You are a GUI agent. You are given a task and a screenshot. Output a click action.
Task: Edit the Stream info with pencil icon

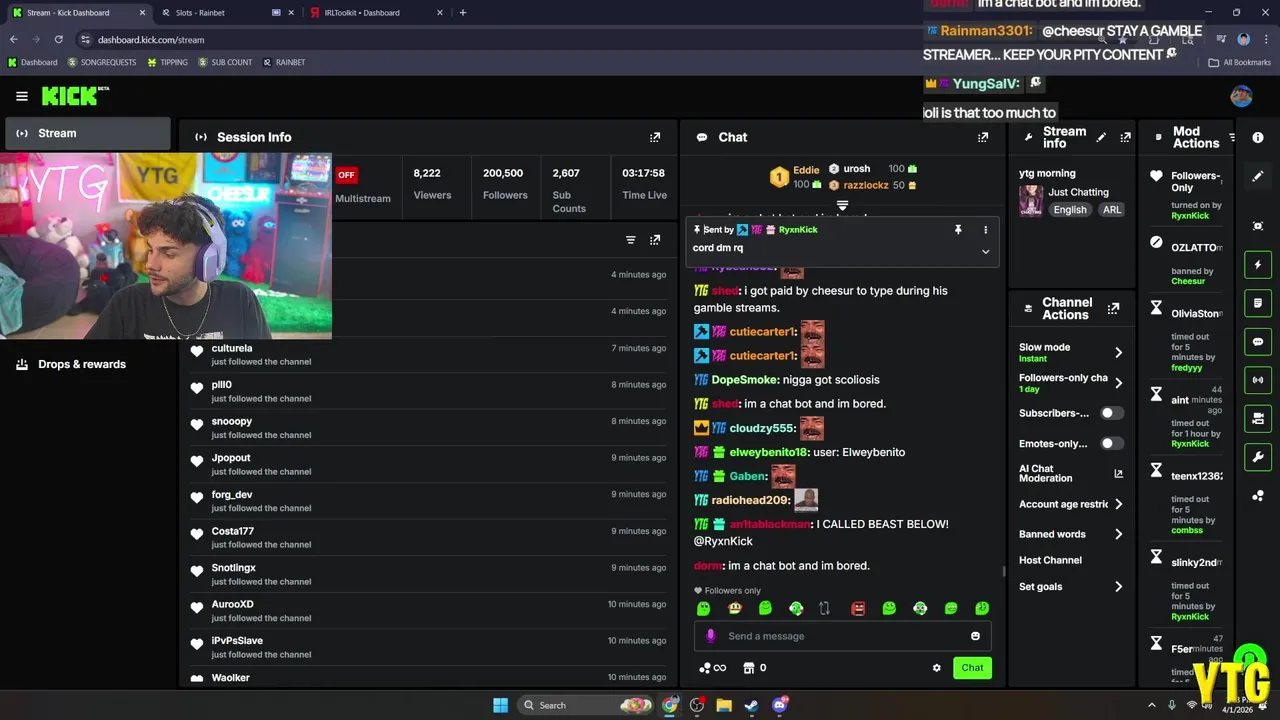(x=1101, y=137)
